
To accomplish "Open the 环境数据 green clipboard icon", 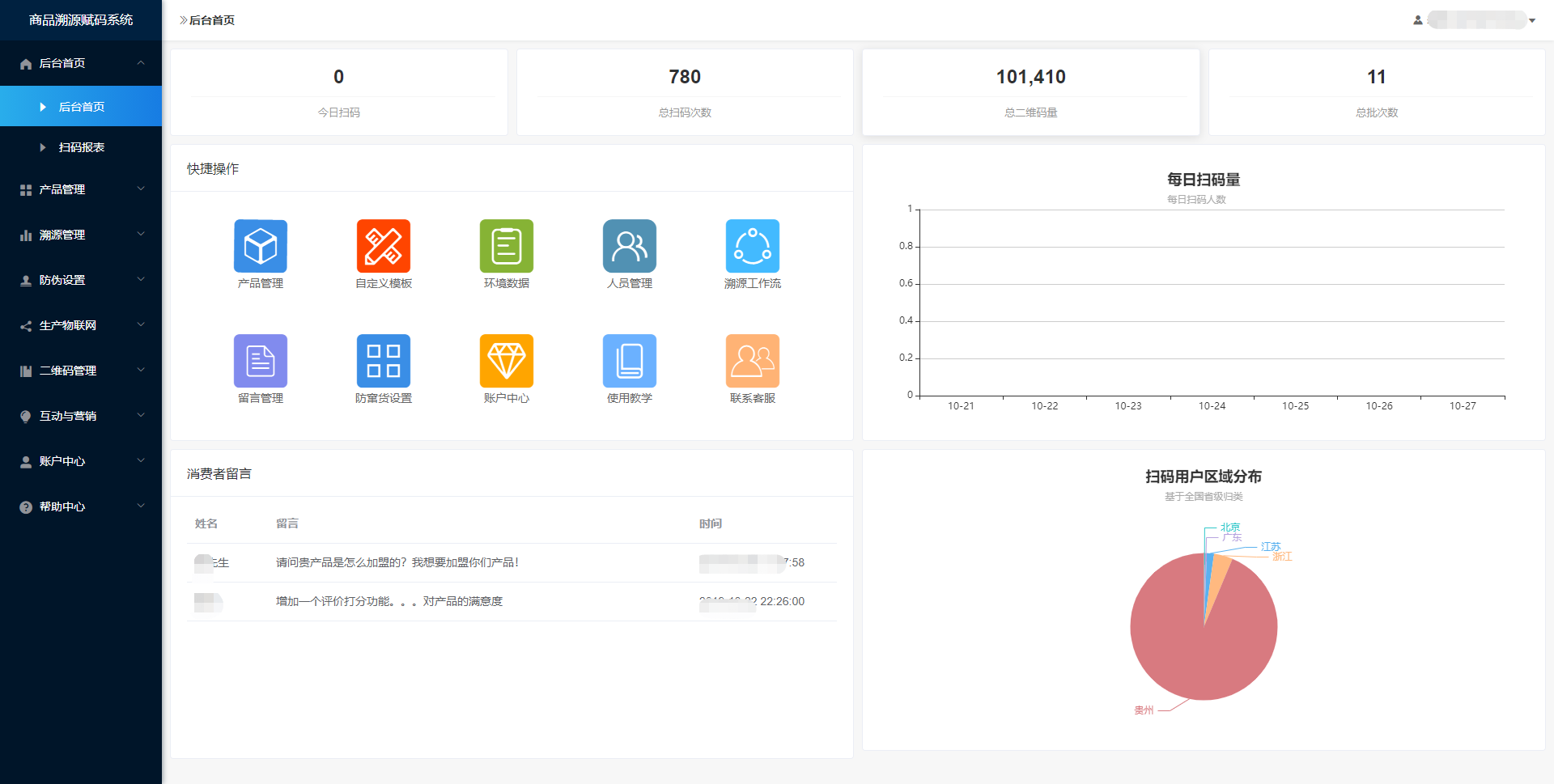I will [x=506, y=246].
